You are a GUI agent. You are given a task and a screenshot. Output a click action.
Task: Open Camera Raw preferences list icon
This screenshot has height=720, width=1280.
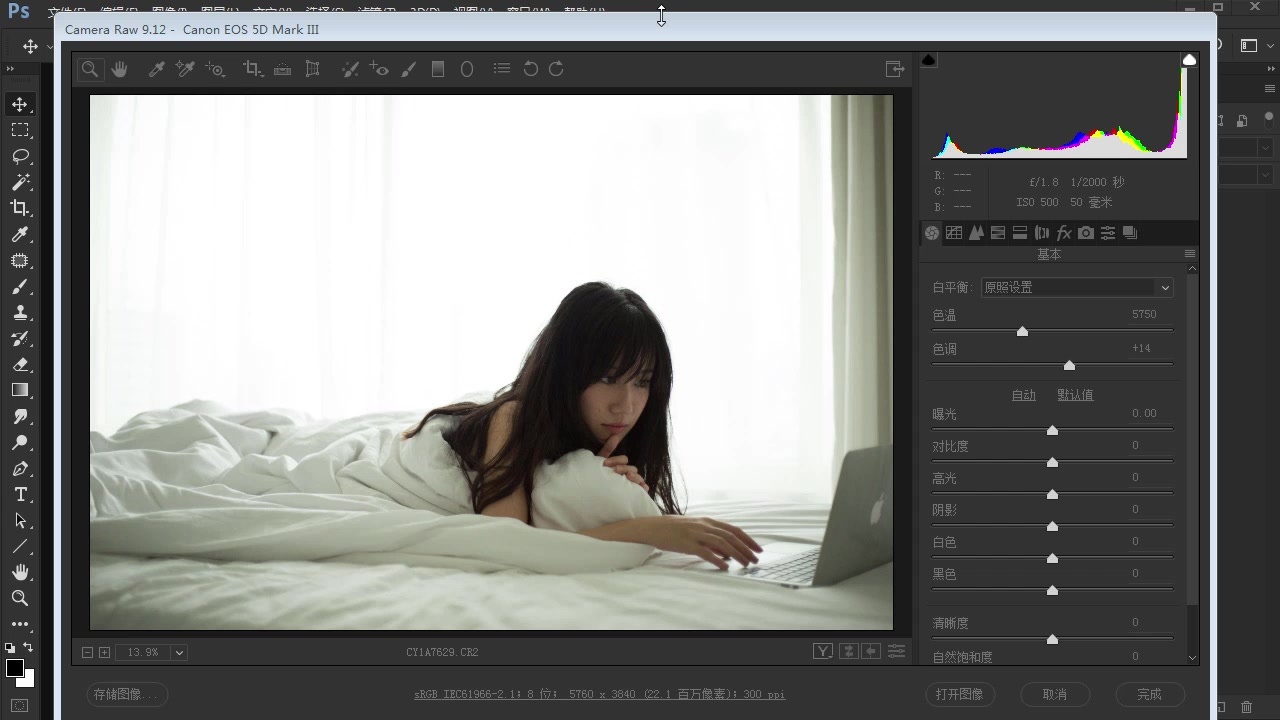tap(502, 69)
